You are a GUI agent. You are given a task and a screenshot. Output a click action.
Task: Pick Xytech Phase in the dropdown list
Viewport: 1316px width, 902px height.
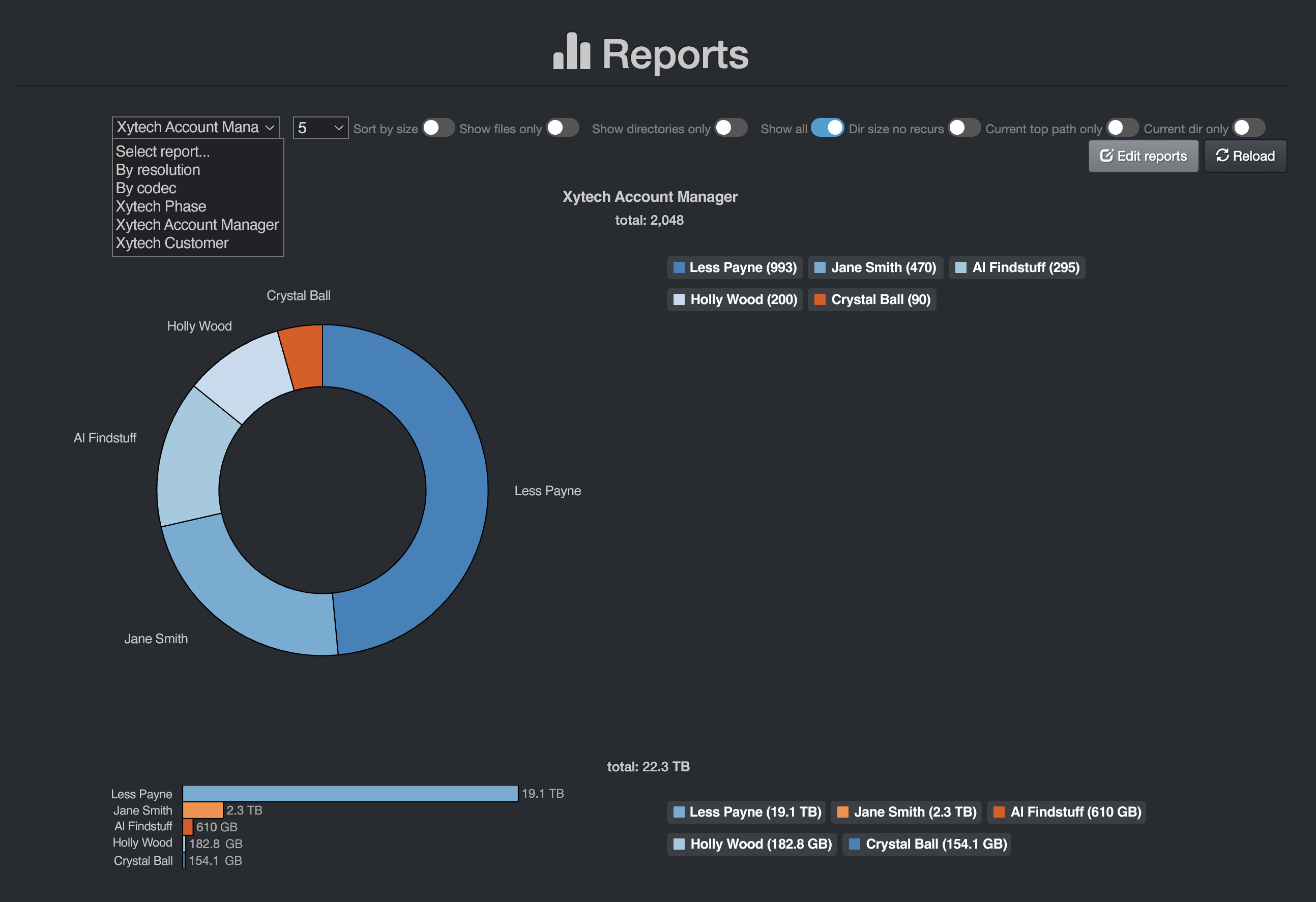(161, 206)
